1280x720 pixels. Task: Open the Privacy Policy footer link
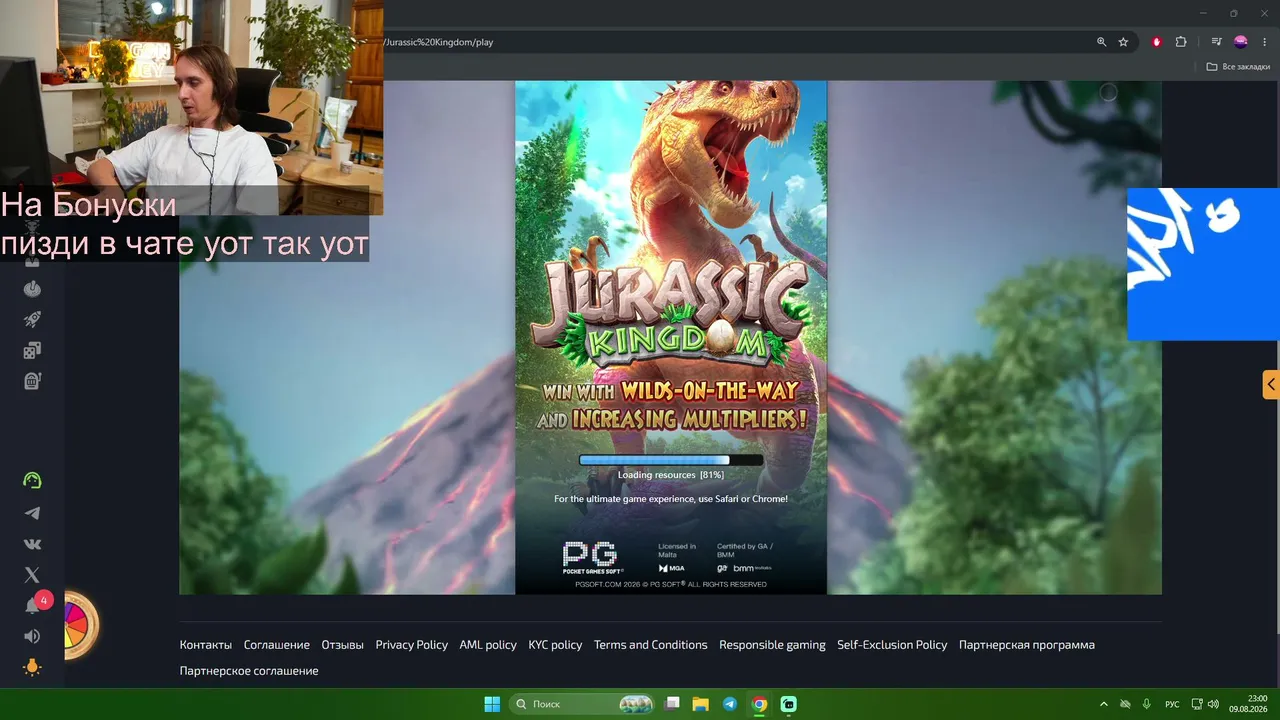tap(412, 645)
